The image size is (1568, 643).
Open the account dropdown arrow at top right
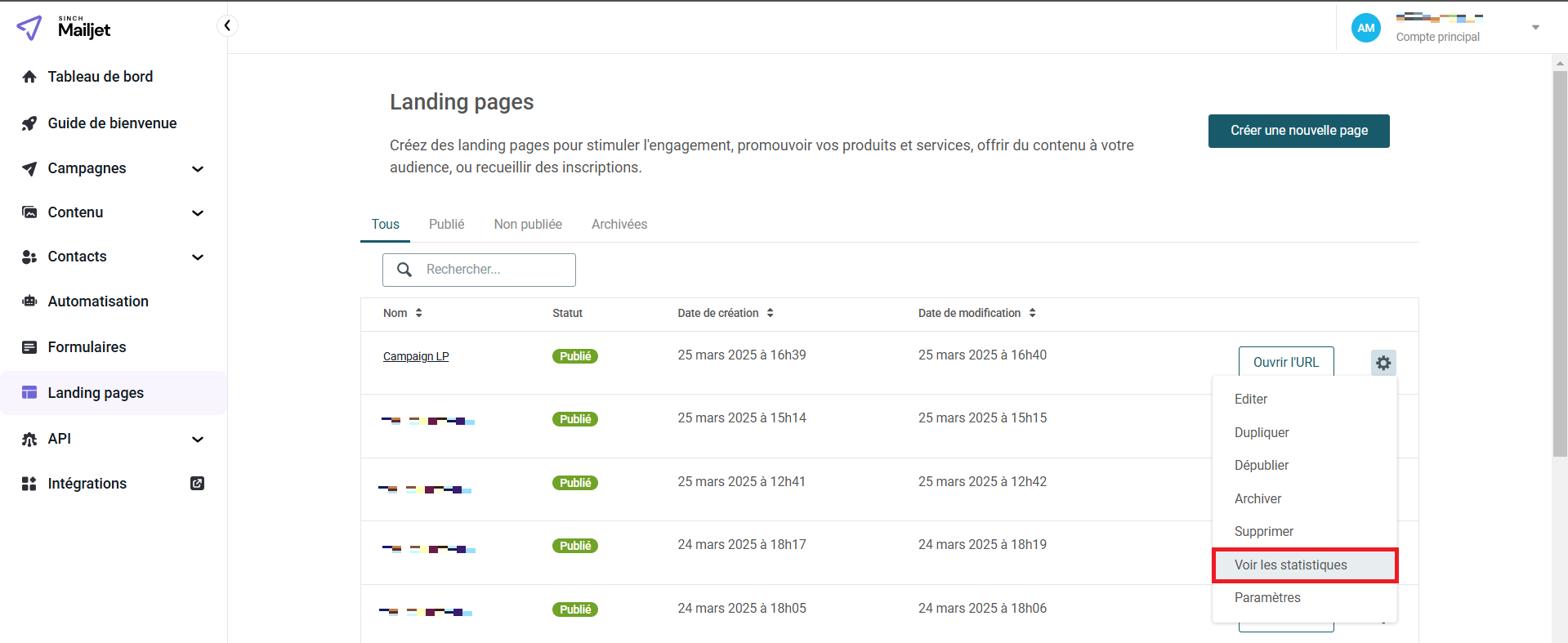click(x=1535, y=28)
